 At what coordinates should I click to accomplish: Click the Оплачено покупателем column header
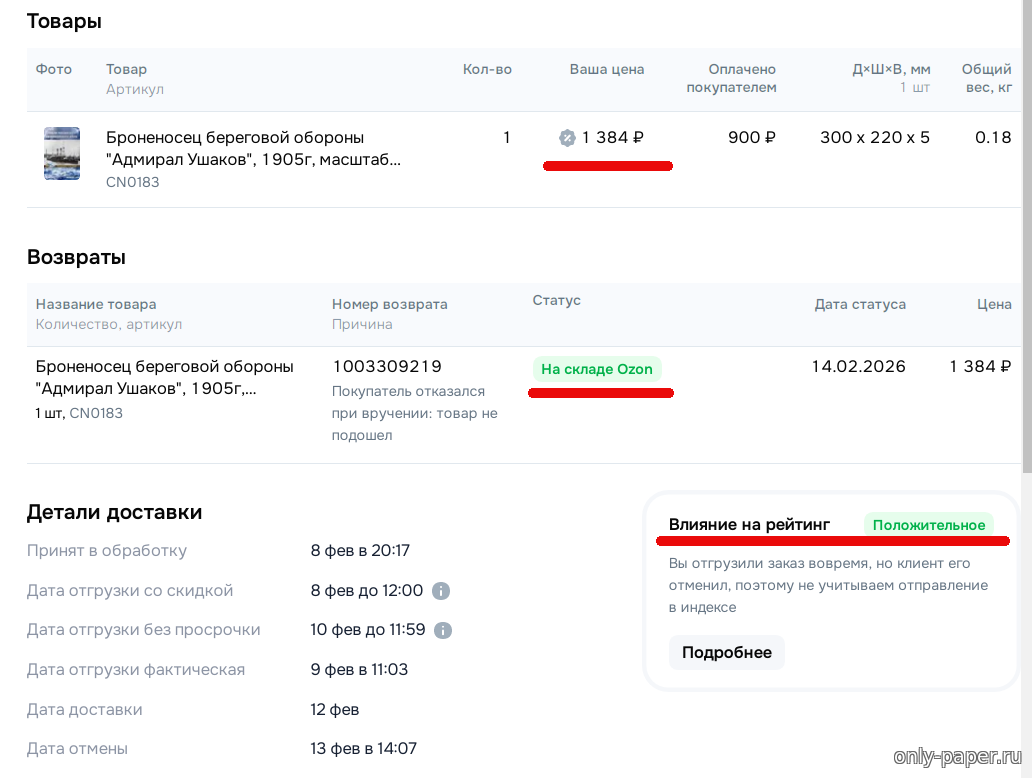(x=731, y=78)
